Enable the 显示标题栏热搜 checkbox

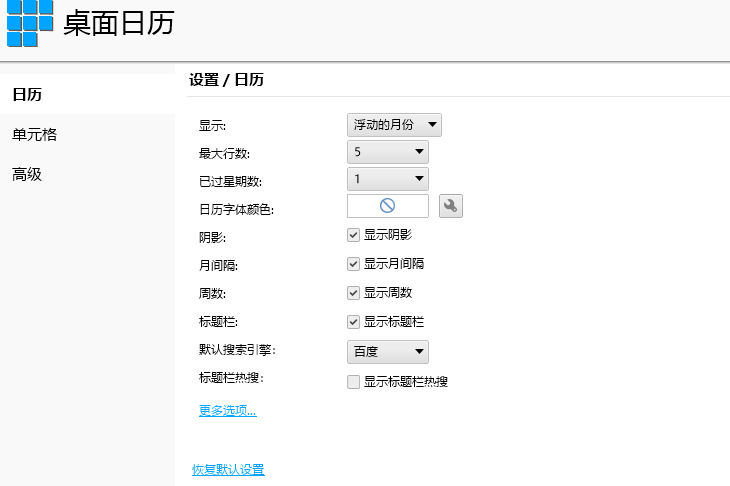pos(353,382)
